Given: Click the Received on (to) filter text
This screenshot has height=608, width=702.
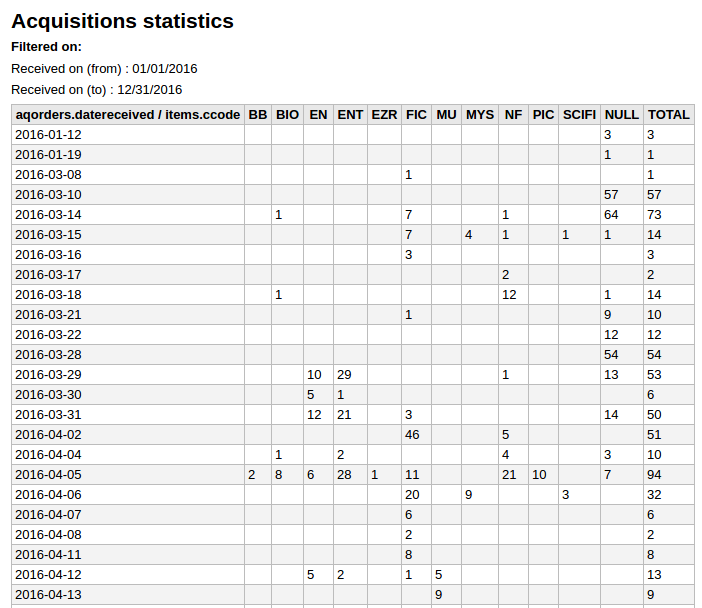Looking at the screenshot, I should 97,90.
